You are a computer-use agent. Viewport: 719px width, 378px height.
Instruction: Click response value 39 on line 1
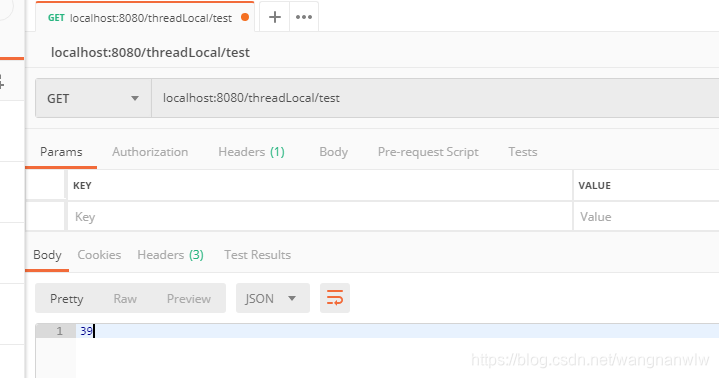tap(86, 331)
